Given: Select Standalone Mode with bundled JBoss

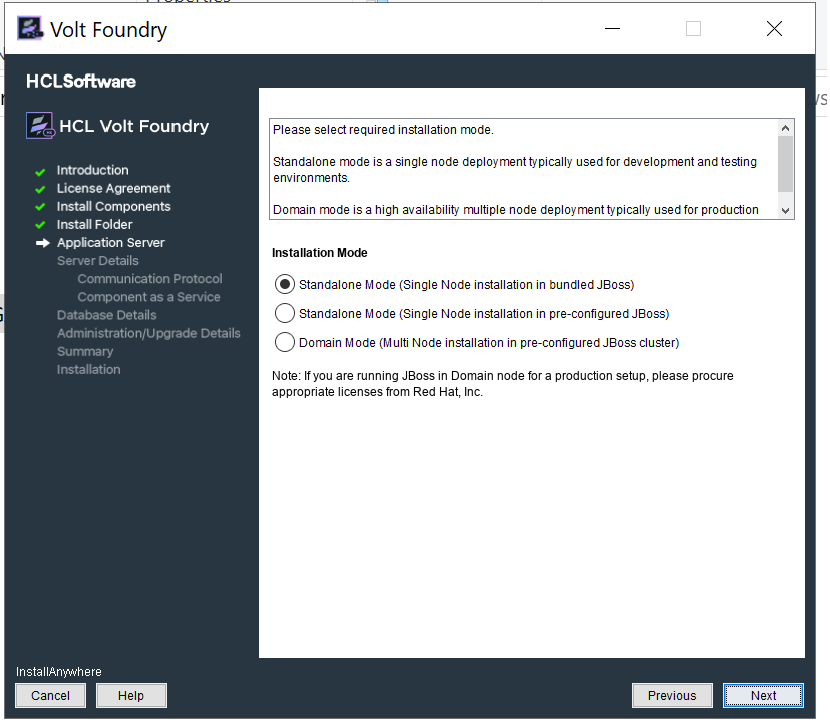Looking at the screenshot, I should click(285, 284).
